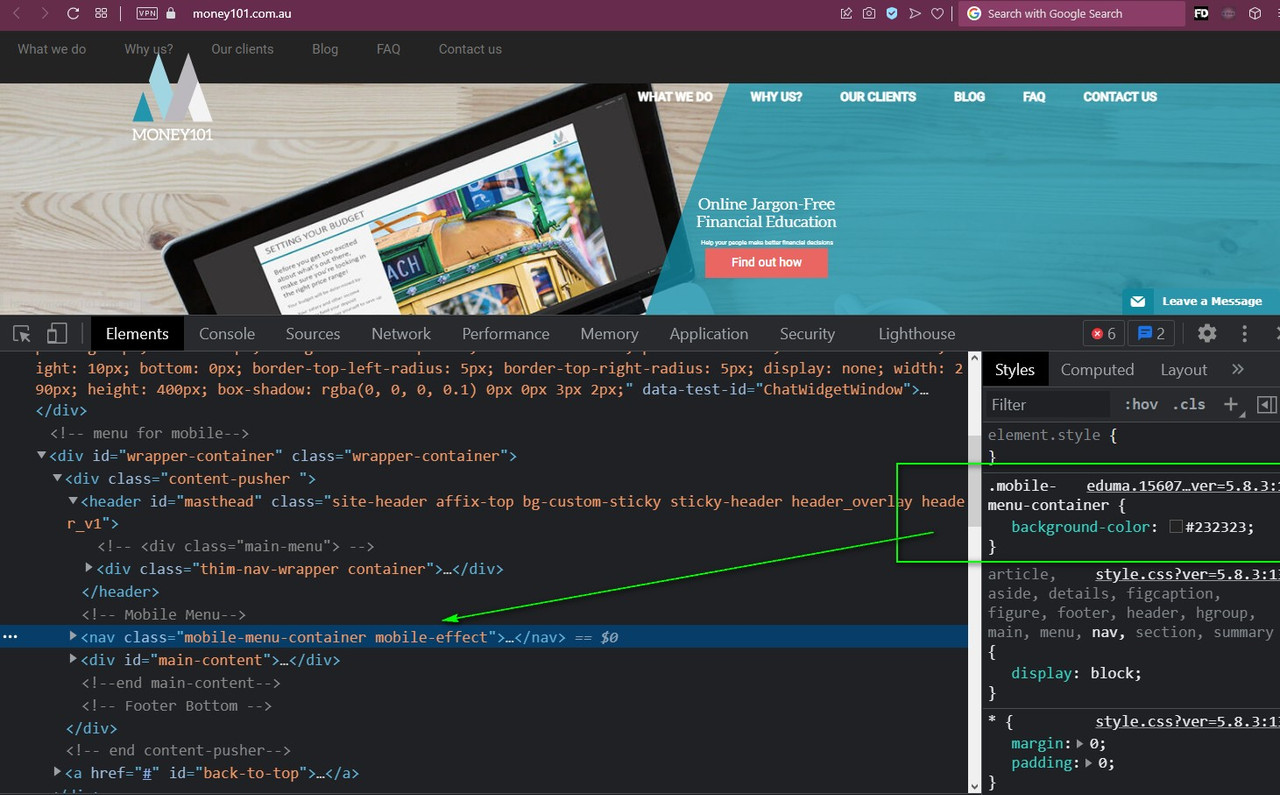Click the blue issues badge showing 2

1151,334
